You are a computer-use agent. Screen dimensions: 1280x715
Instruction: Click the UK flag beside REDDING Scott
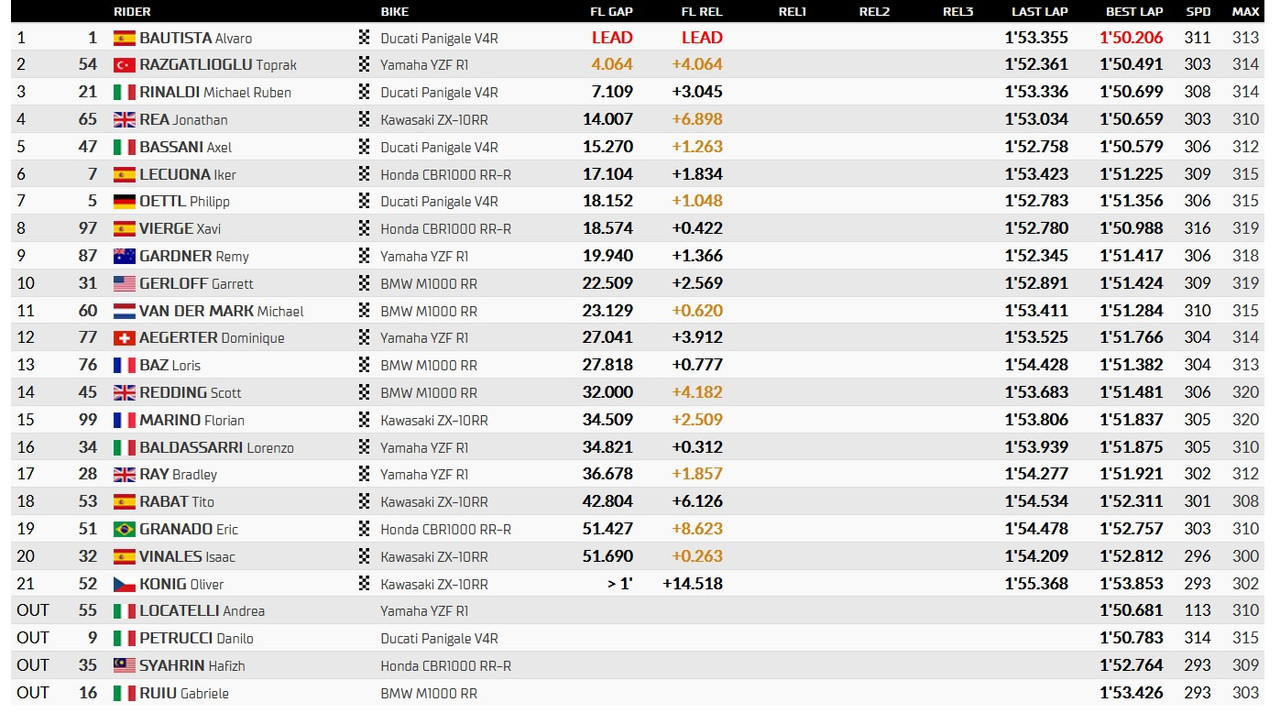click(124, 393)
